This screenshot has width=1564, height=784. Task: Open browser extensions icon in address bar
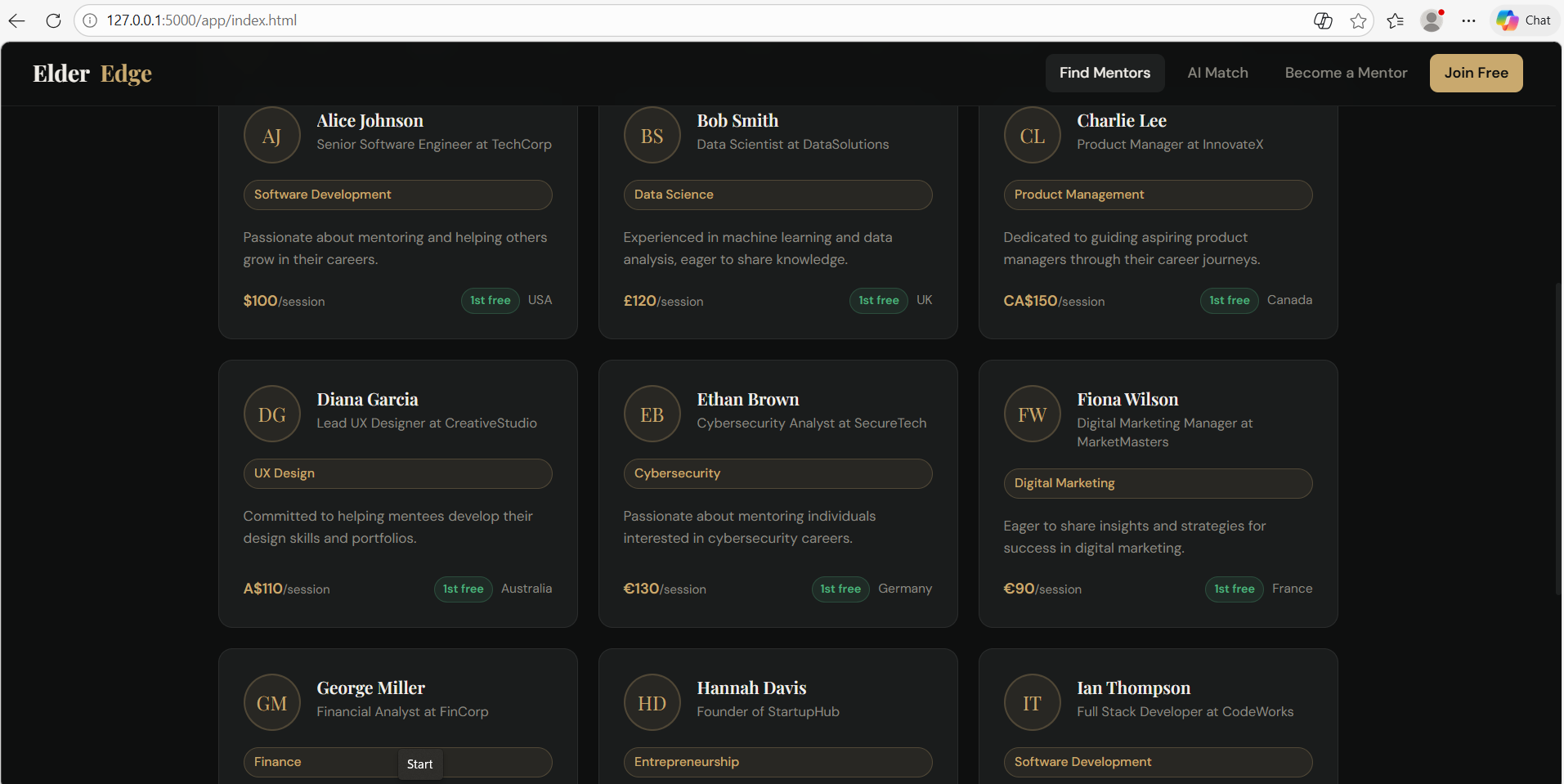[1323, 20]
